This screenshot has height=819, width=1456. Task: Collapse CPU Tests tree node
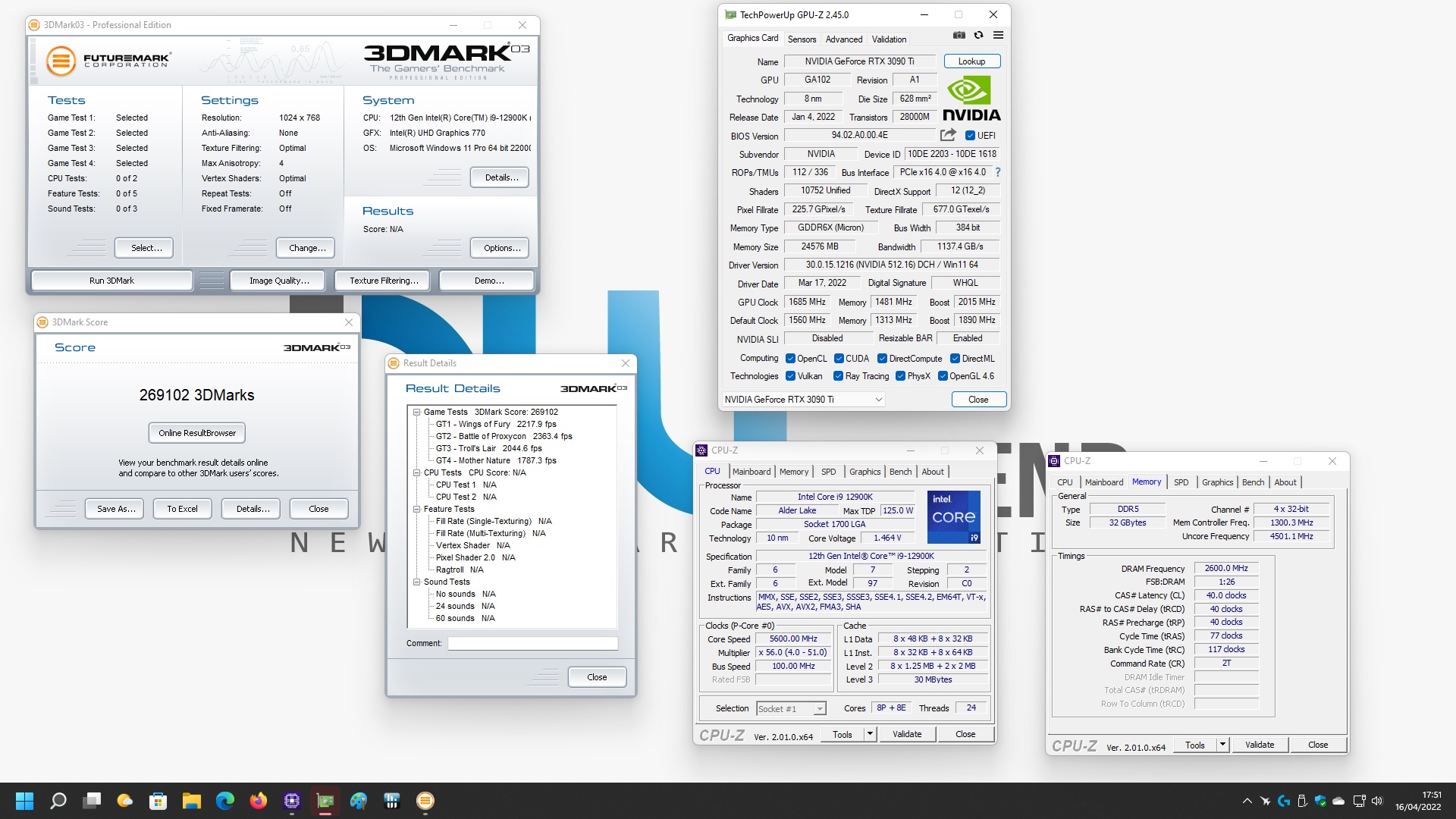click(x=416, y=473)
